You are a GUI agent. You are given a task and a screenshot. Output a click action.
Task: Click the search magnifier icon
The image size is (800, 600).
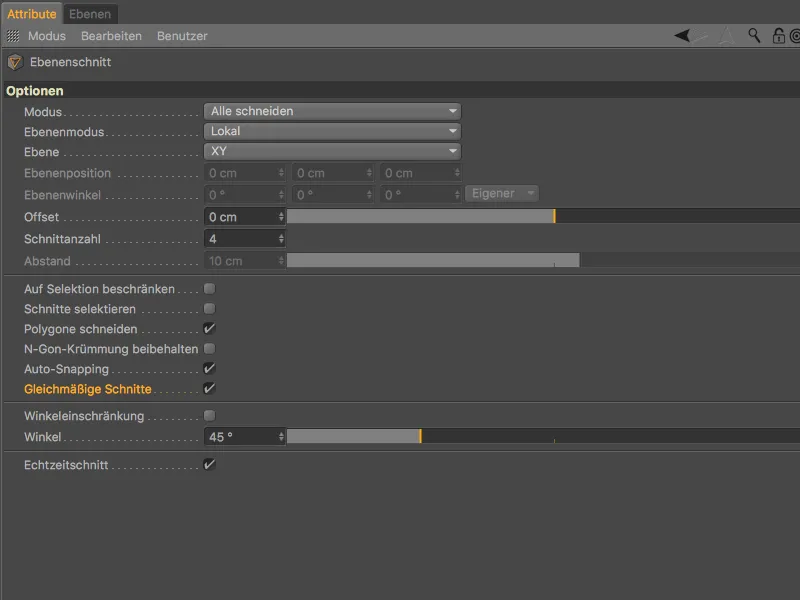click(x=754, y=36)
